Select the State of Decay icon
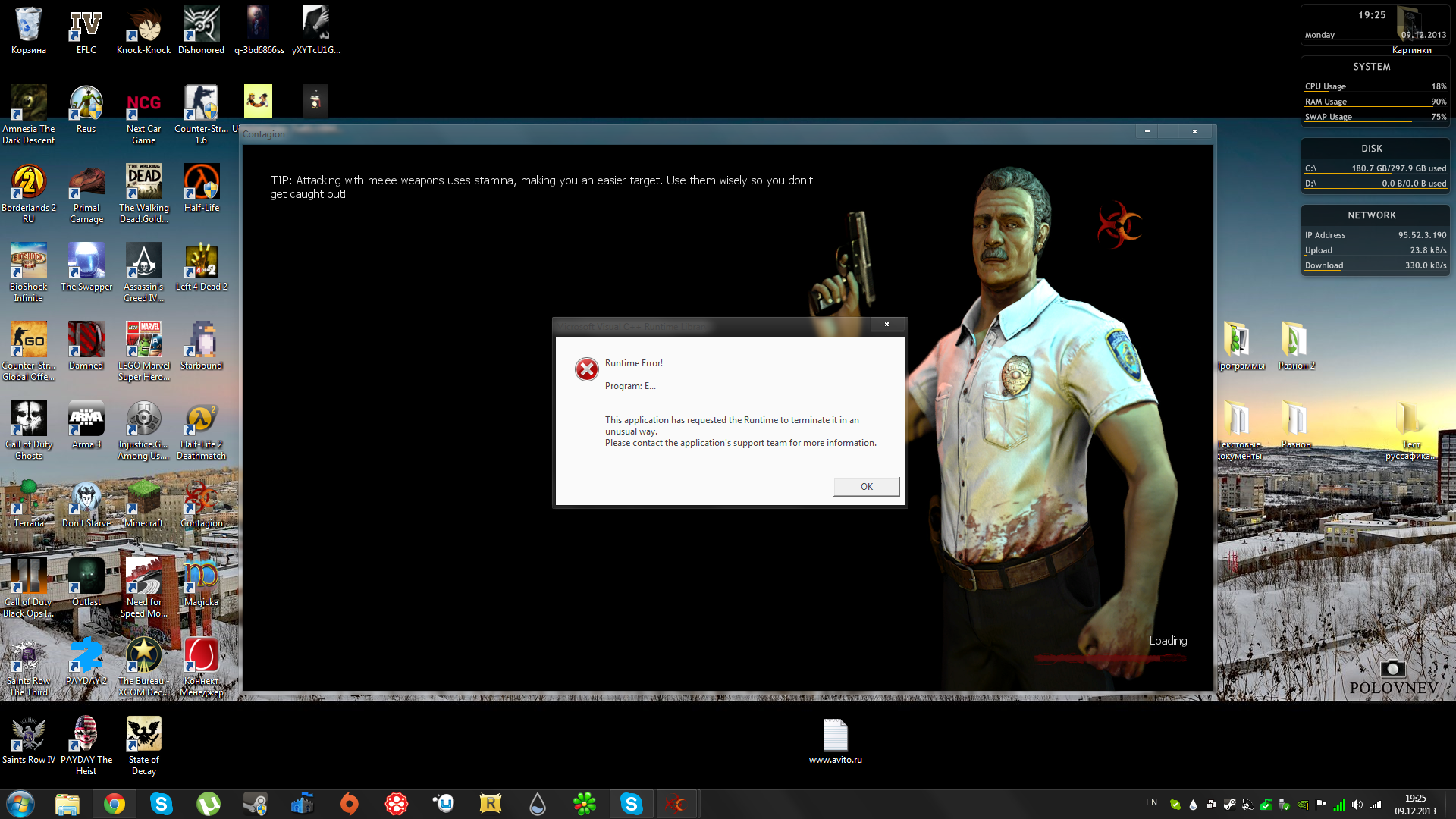Image resolution: width=1456 pixels, height=819 pixels. point(144,745)
